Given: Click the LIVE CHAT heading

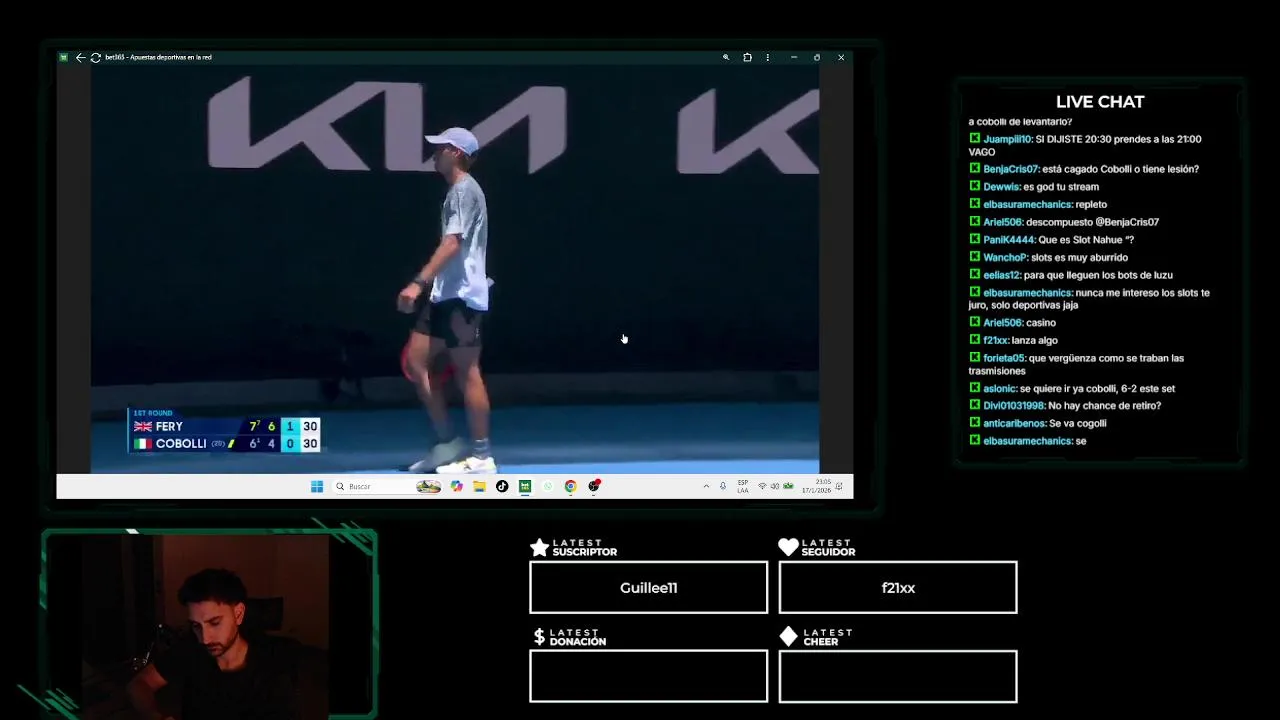Looking at the screenshot, I should click(x=1100, y=102).
